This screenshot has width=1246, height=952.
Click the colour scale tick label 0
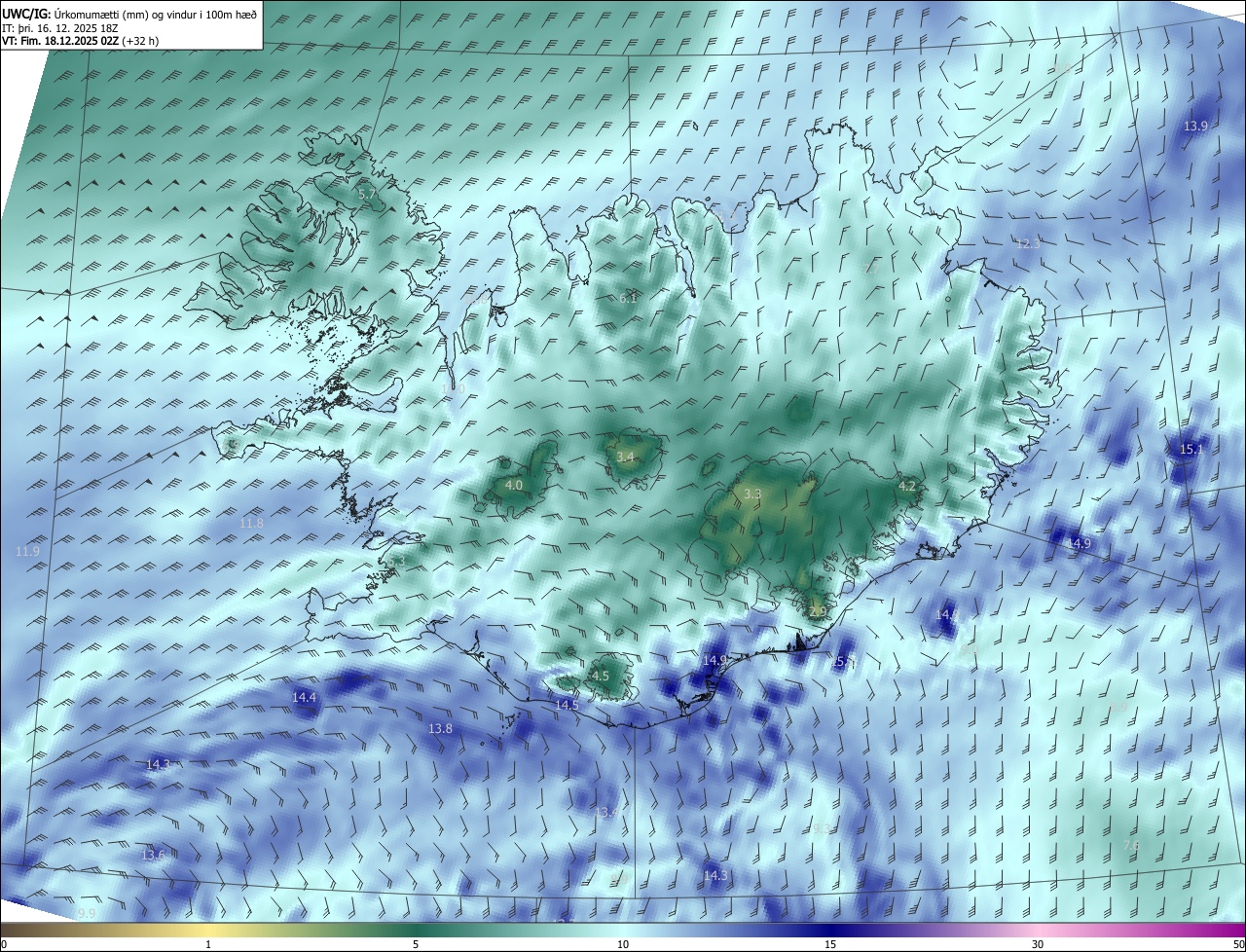pos(4,944)
